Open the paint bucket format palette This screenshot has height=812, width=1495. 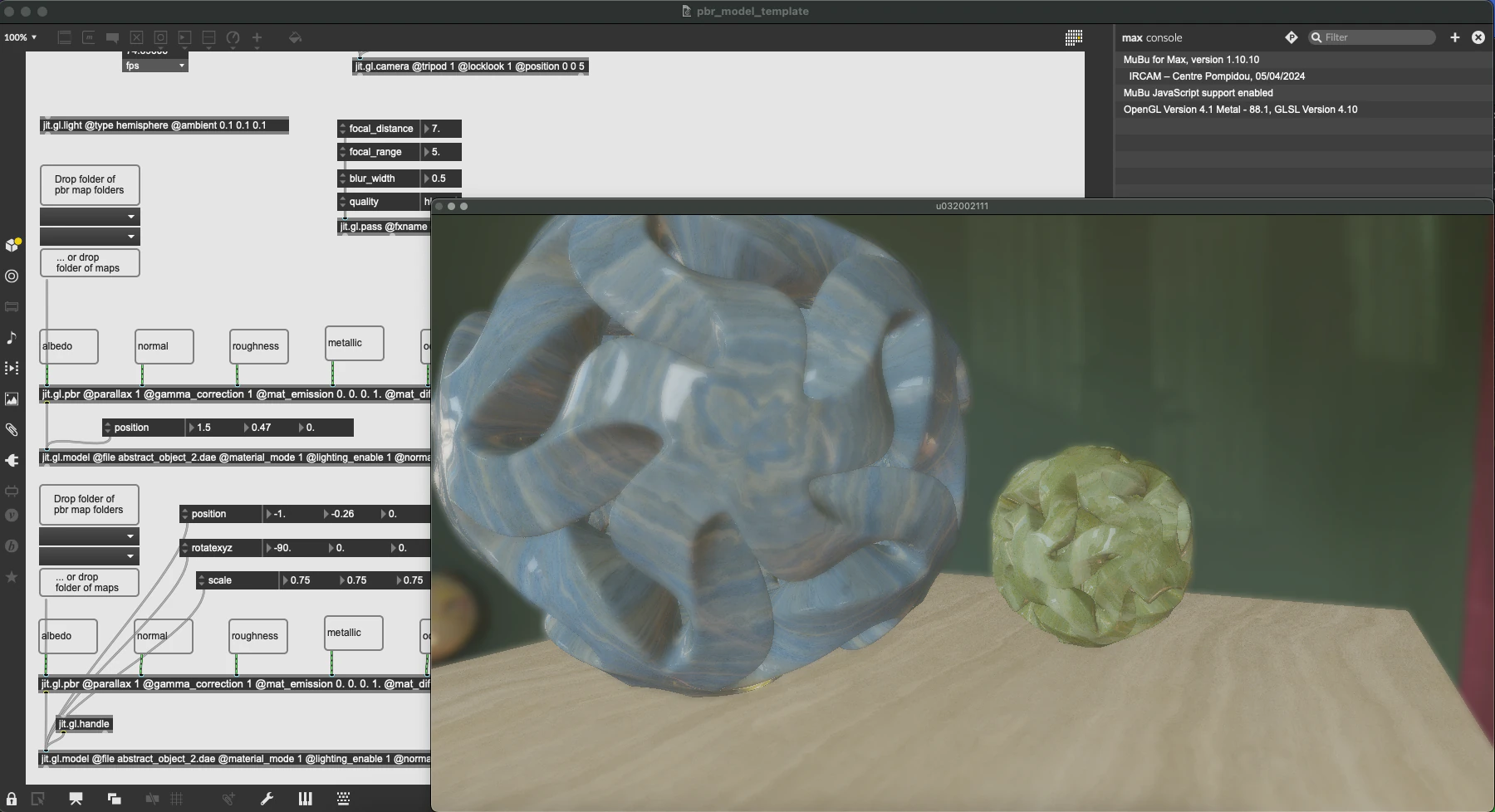295,37
